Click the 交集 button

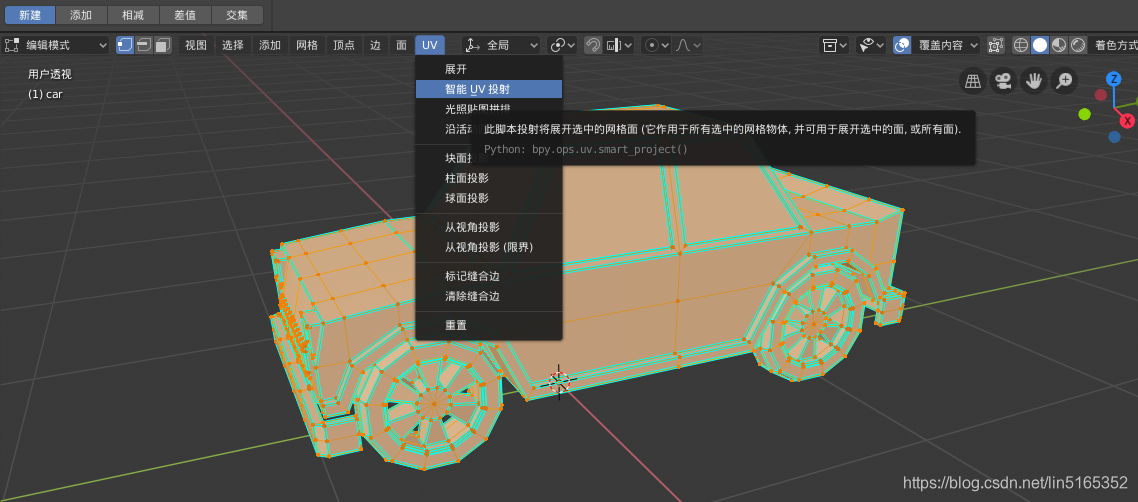pyautogui.click(x=237, y=15)
